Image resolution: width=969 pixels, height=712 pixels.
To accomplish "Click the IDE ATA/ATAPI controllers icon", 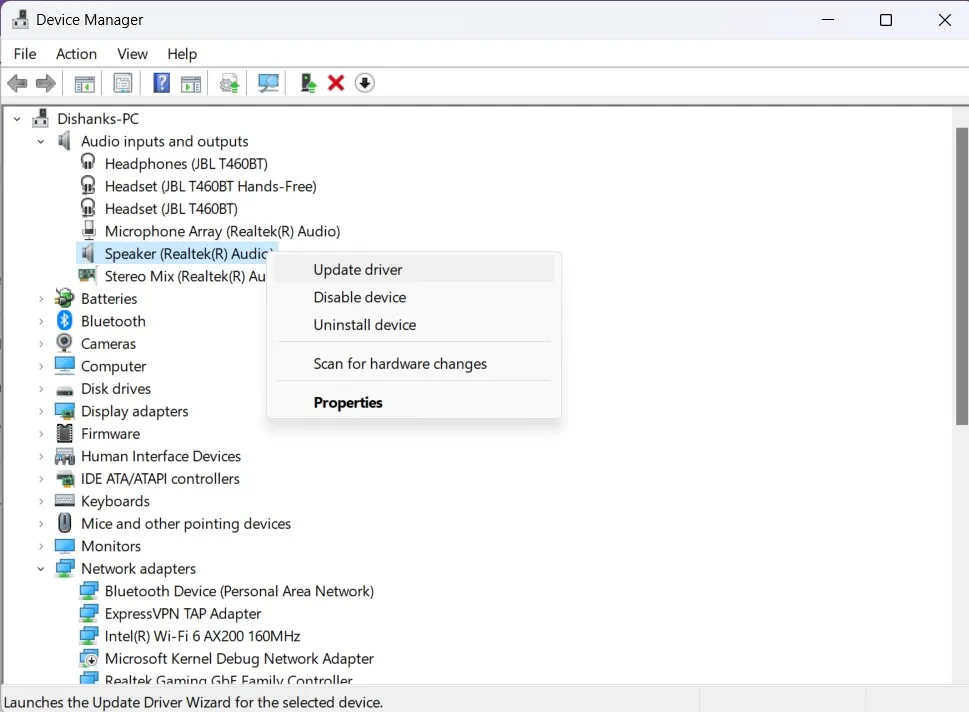I will pyautogui.click(x=64, y=478).
